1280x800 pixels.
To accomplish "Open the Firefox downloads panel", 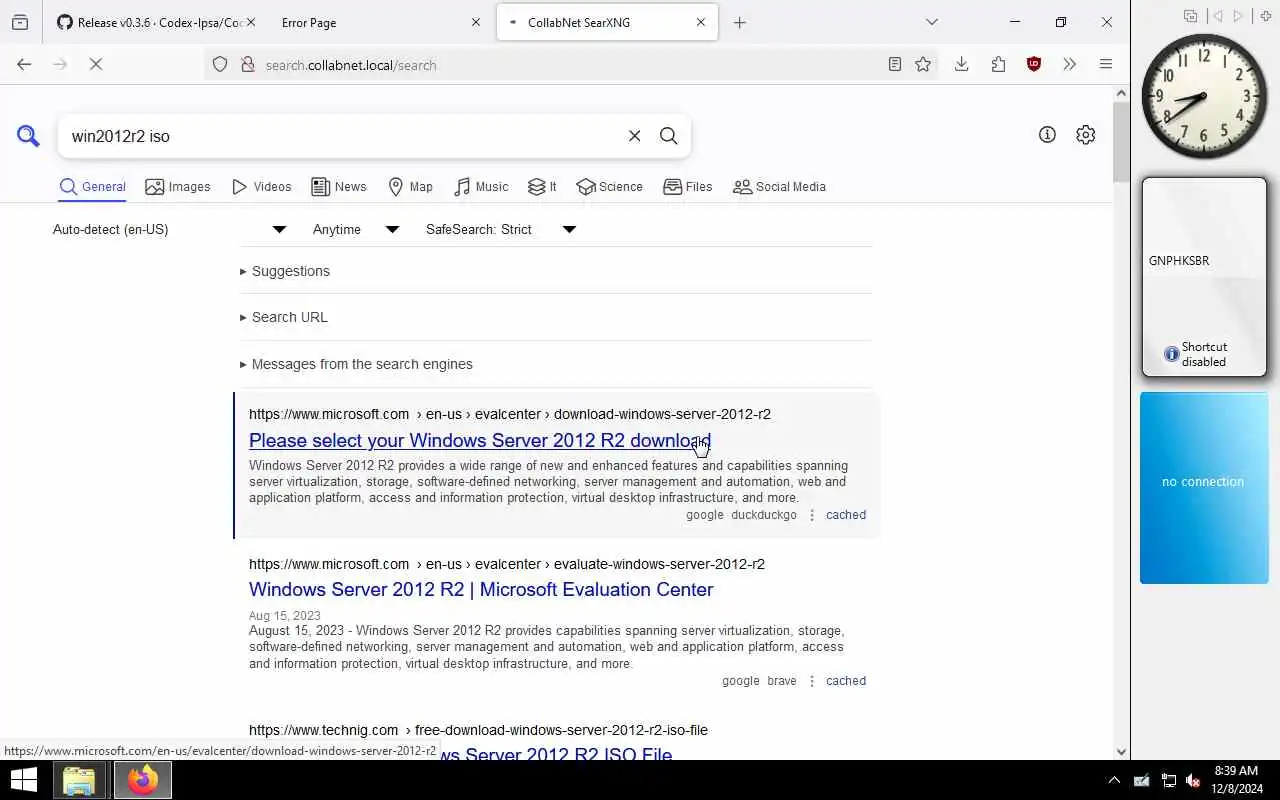I will pyautogui.click(x=961, y=64).
